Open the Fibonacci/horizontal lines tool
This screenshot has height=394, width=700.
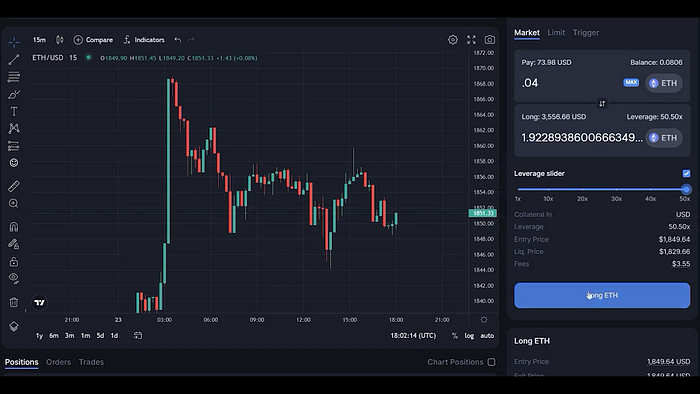click(x=14, y=77)
